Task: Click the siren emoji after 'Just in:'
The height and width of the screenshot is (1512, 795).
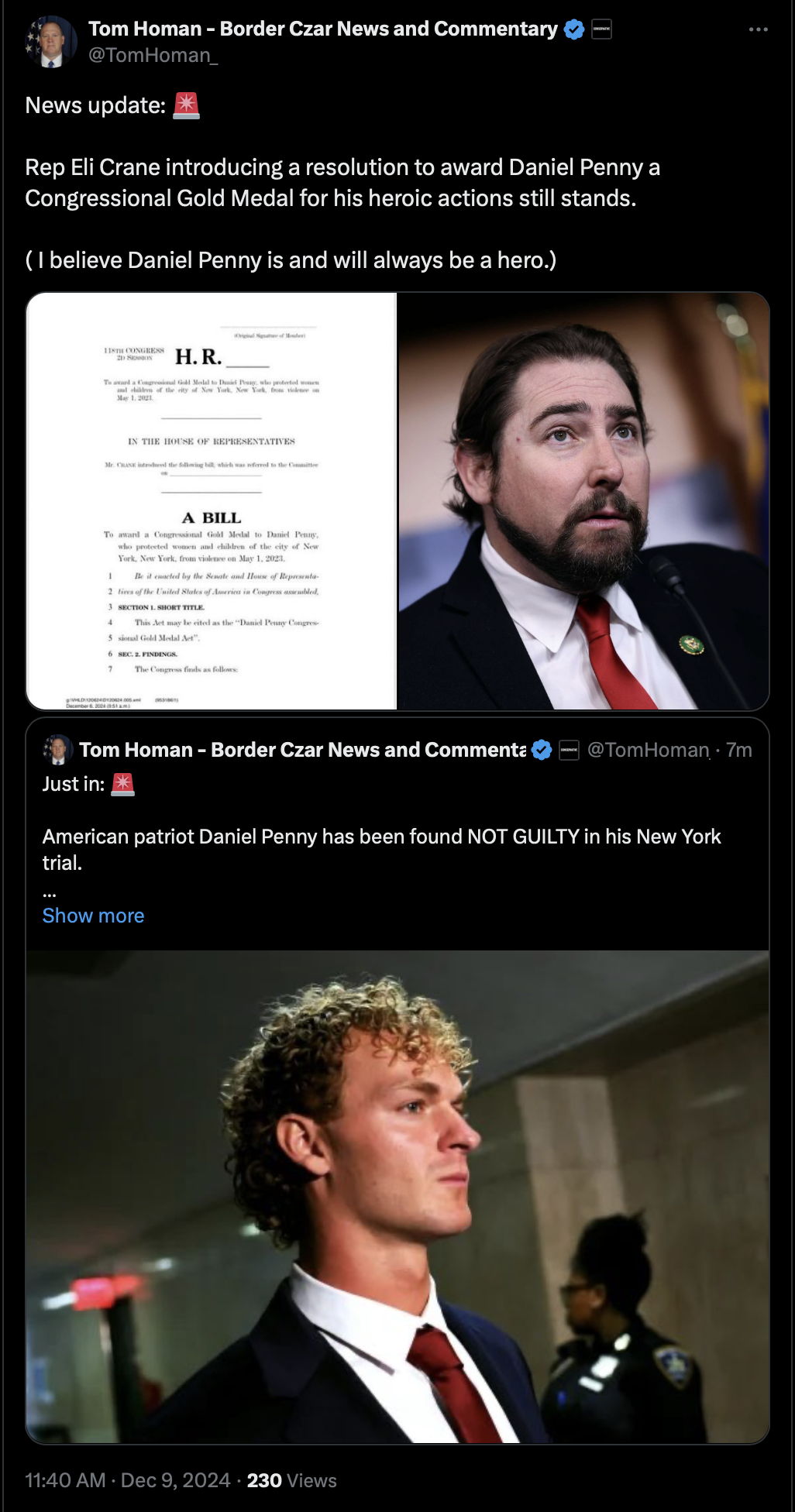Action: pyautogui.click(x=122, y=784)
